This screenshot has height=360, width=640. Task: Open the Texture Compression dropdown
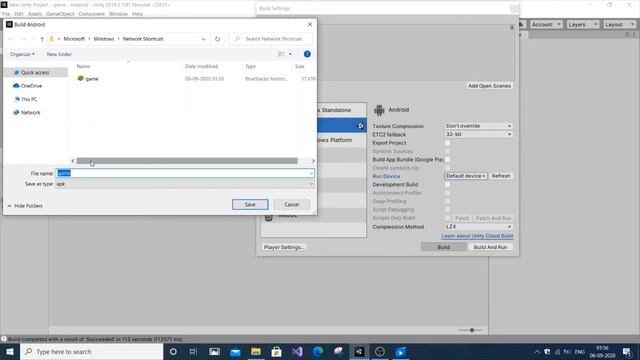[478, 126]
